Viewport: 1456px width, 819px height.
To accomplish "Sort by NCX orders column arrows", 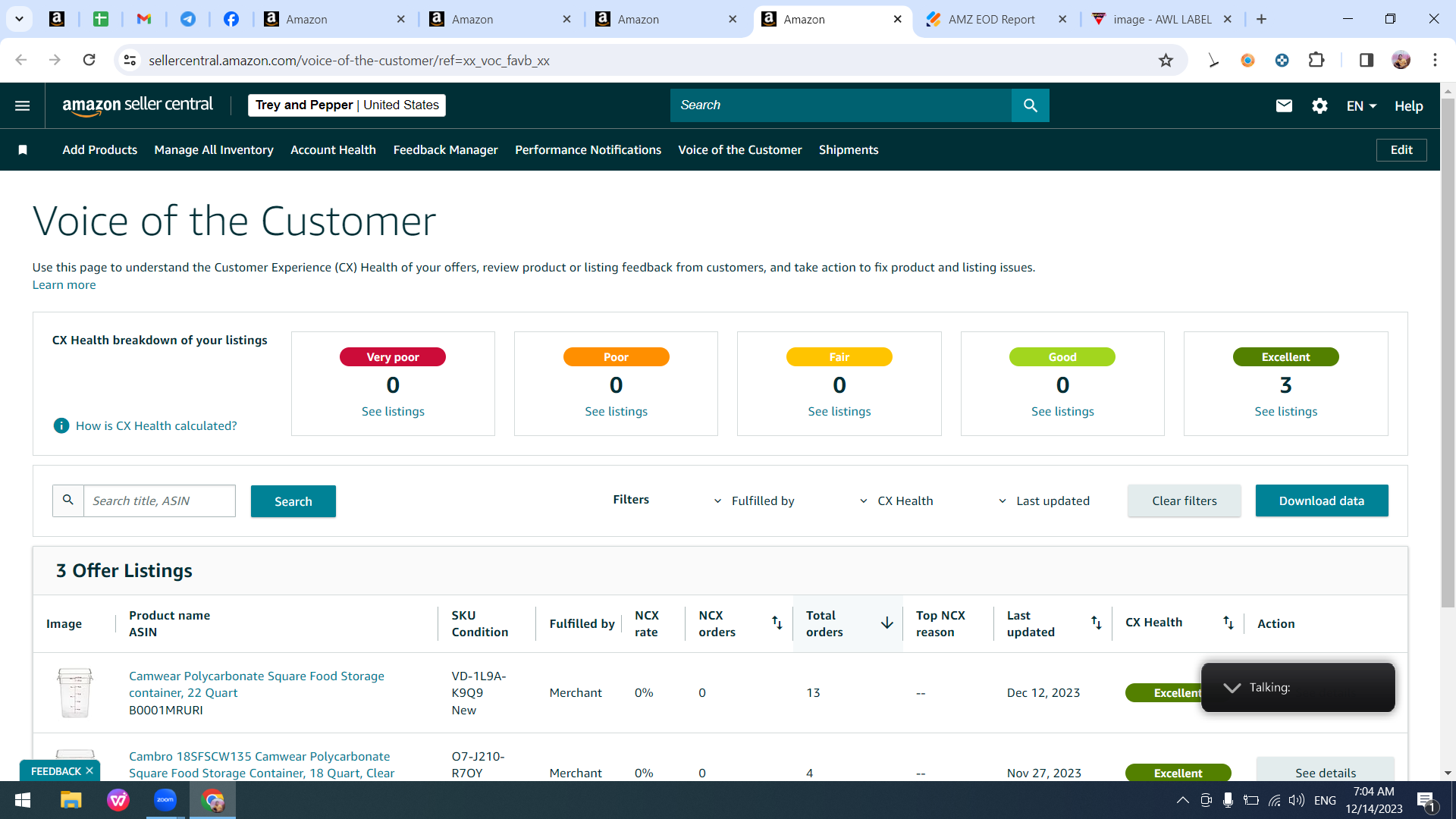I will click(x=777, y=623).
